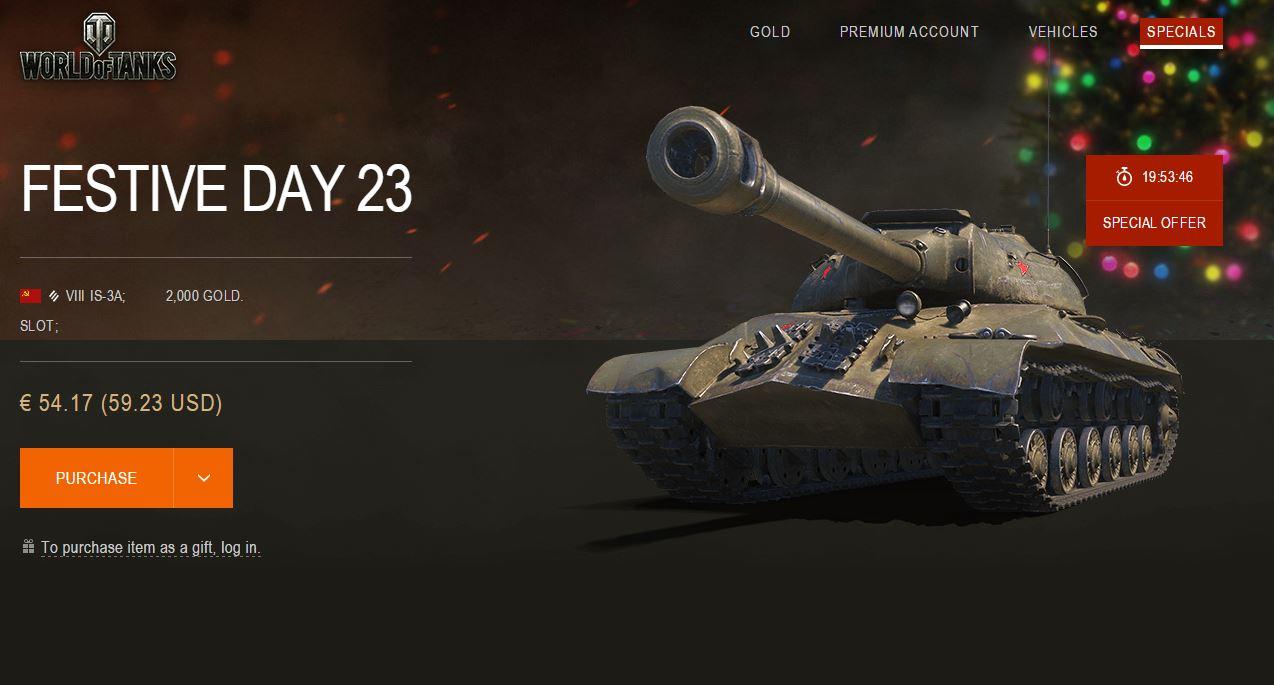The height and width of the screenshot is (685, 1274).
Task: Click the gift box icon
Action: tap(28, 547)
